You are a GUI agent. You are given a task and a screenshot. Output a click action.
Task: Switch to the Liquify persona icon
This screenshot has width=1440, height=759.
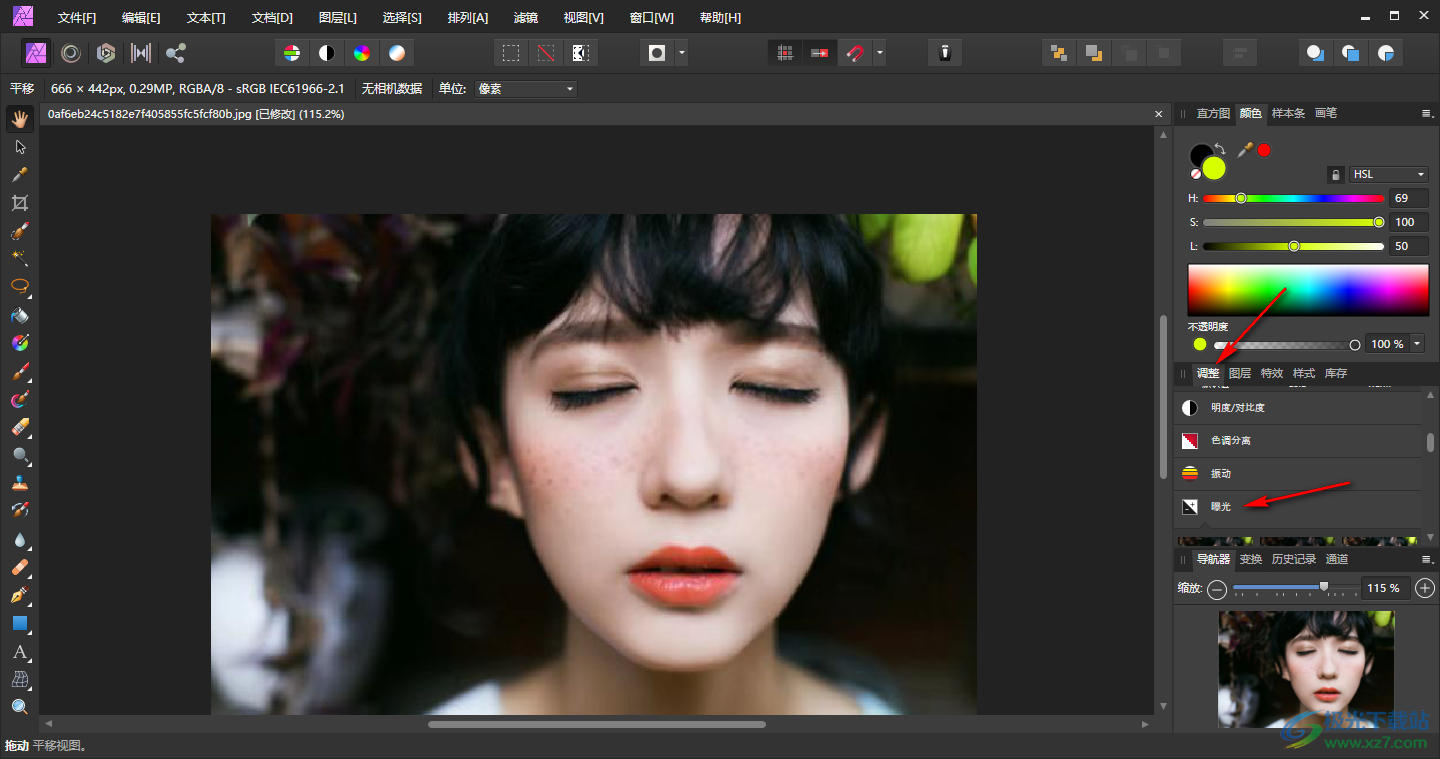(71, 53)
